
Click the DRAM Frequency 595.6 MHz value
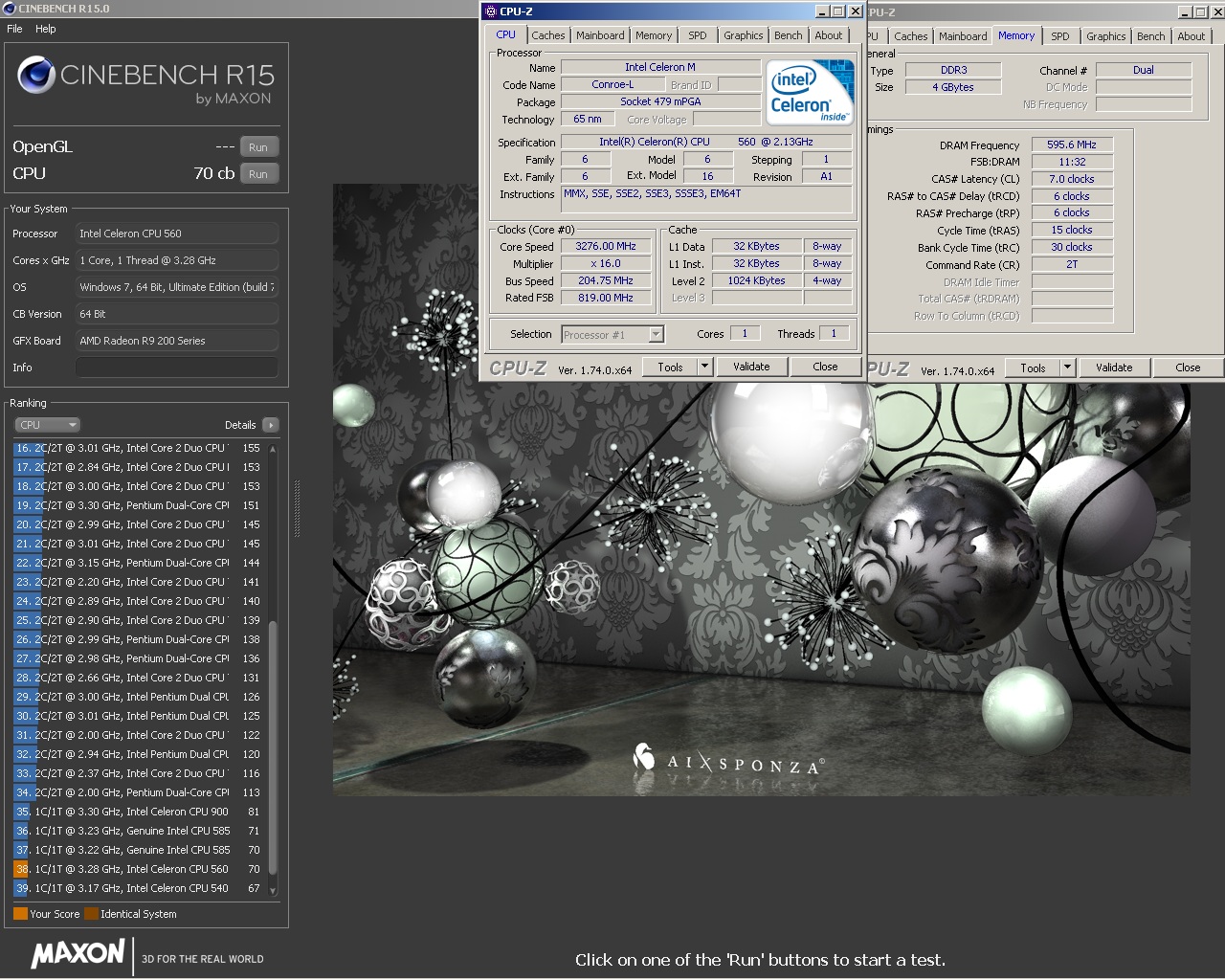tap(1072, 145)
